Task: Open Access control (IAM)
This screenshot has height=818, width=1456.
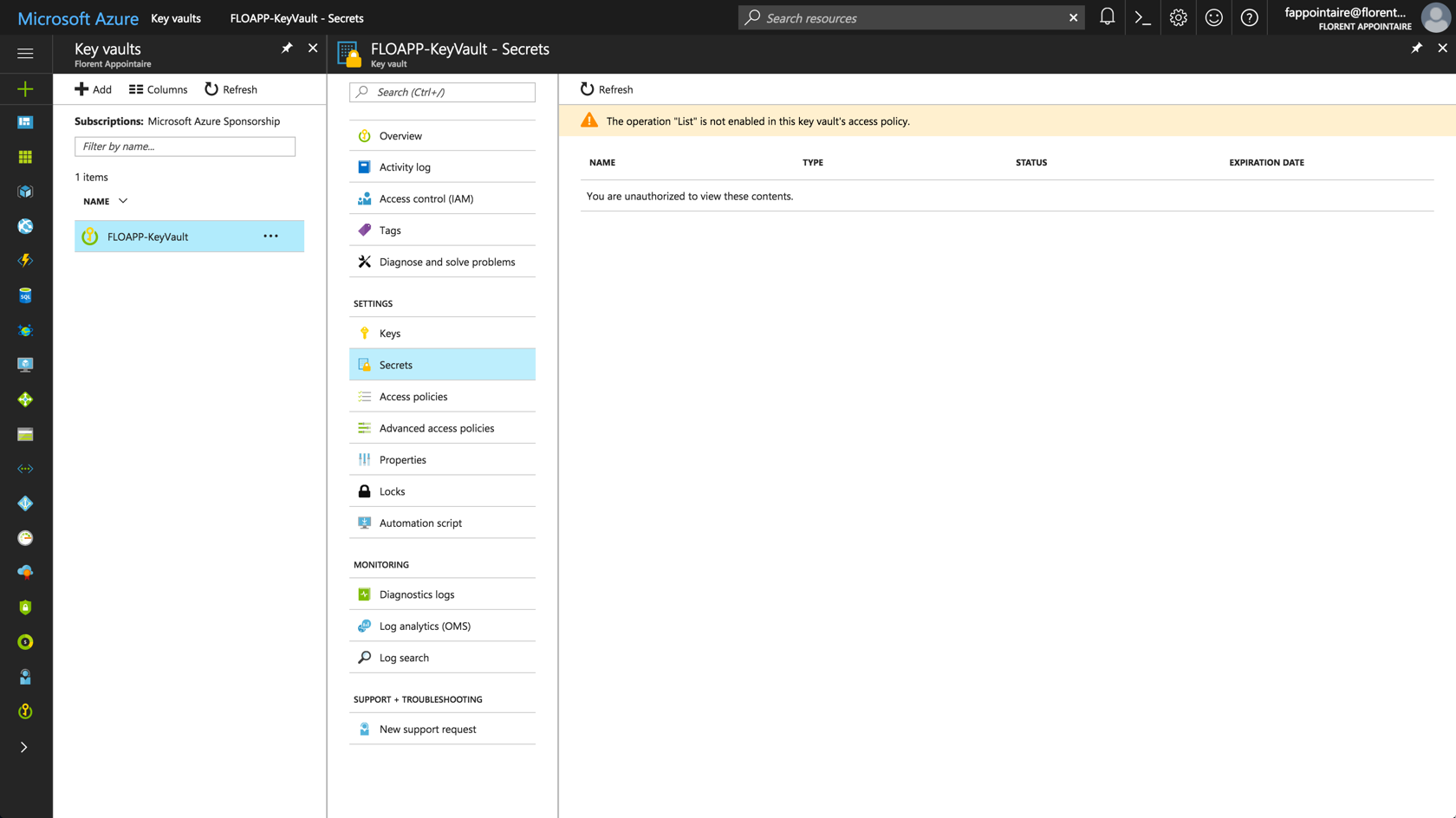Action: coord(442,198)
